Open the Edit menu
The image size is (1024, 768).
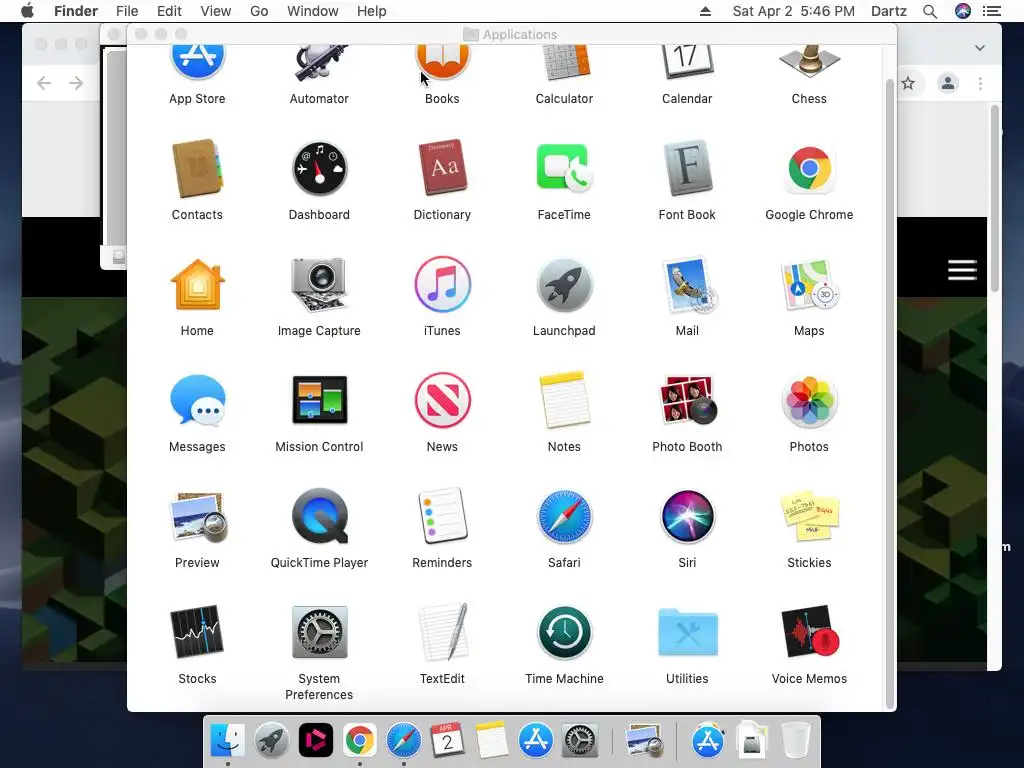pos(169,11)
